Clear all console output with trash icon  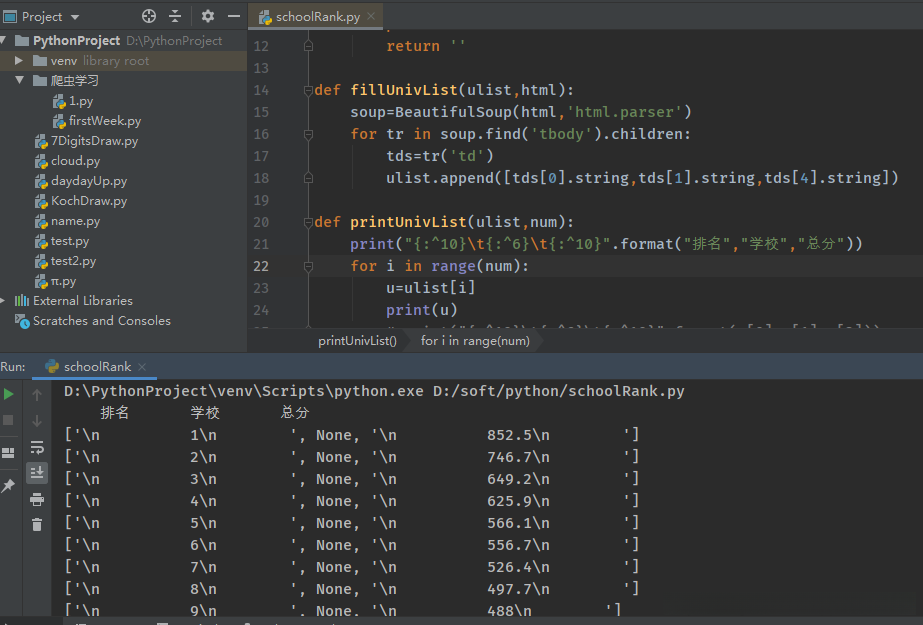point(37,524)
